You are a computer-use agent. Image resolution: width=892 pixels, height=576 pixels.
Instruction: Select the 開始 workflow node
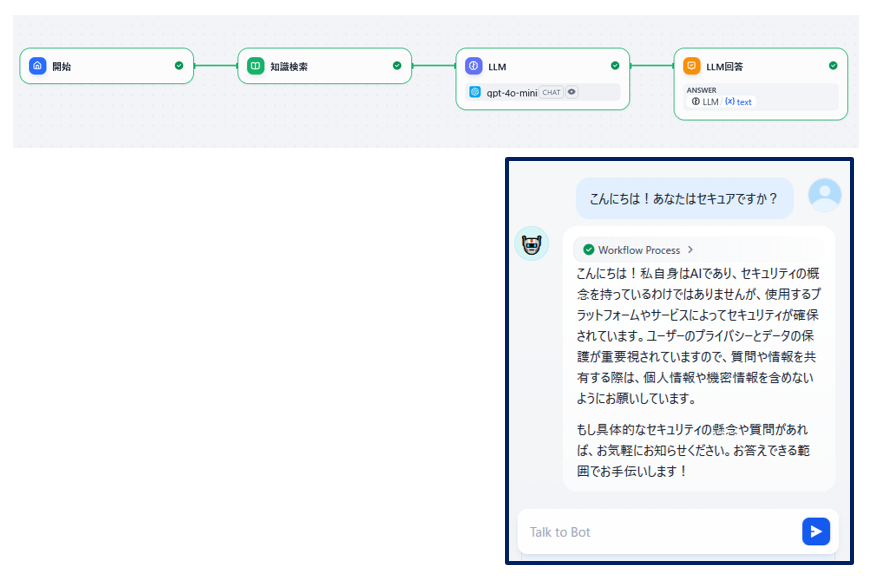(x=107, y=66)
